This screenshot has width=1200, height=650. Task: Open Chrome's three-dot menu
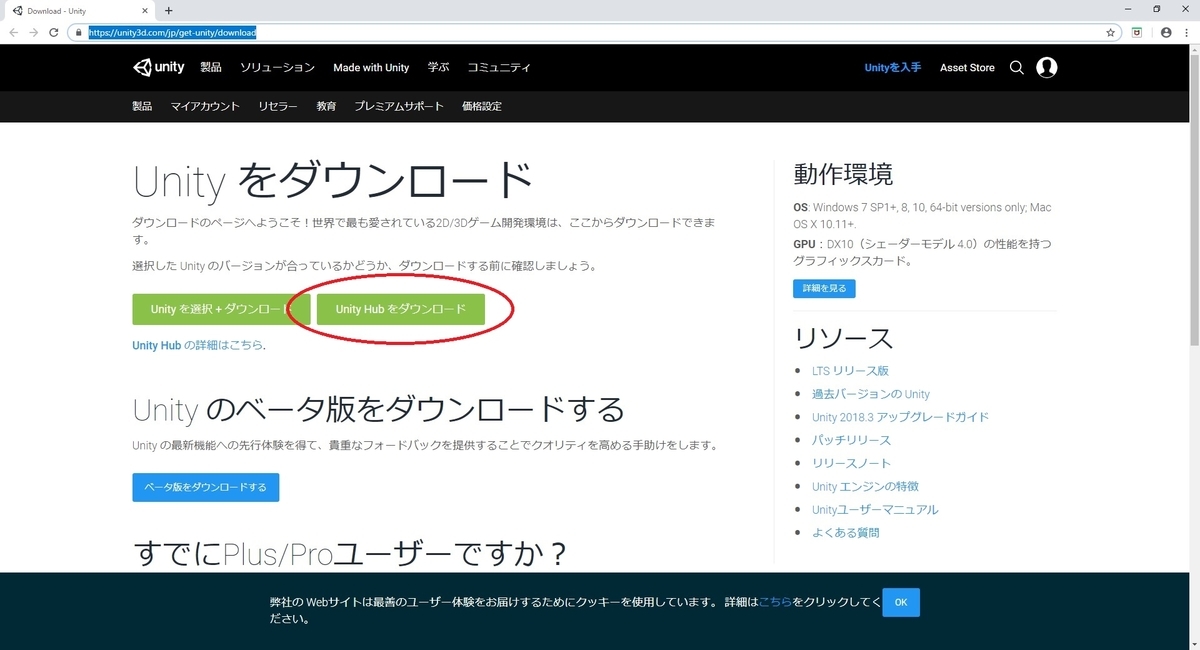(x=1186, y=32)
